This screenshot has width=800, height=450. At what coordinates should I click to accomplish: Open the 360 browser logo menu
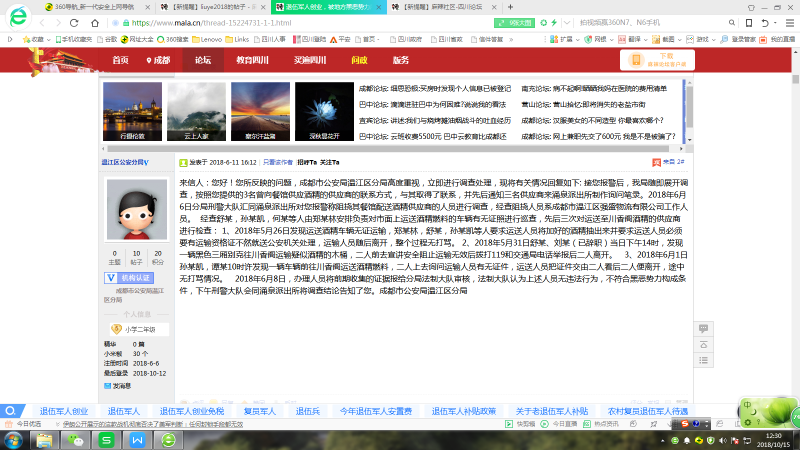pyautogui.click(x=17, y=17)
